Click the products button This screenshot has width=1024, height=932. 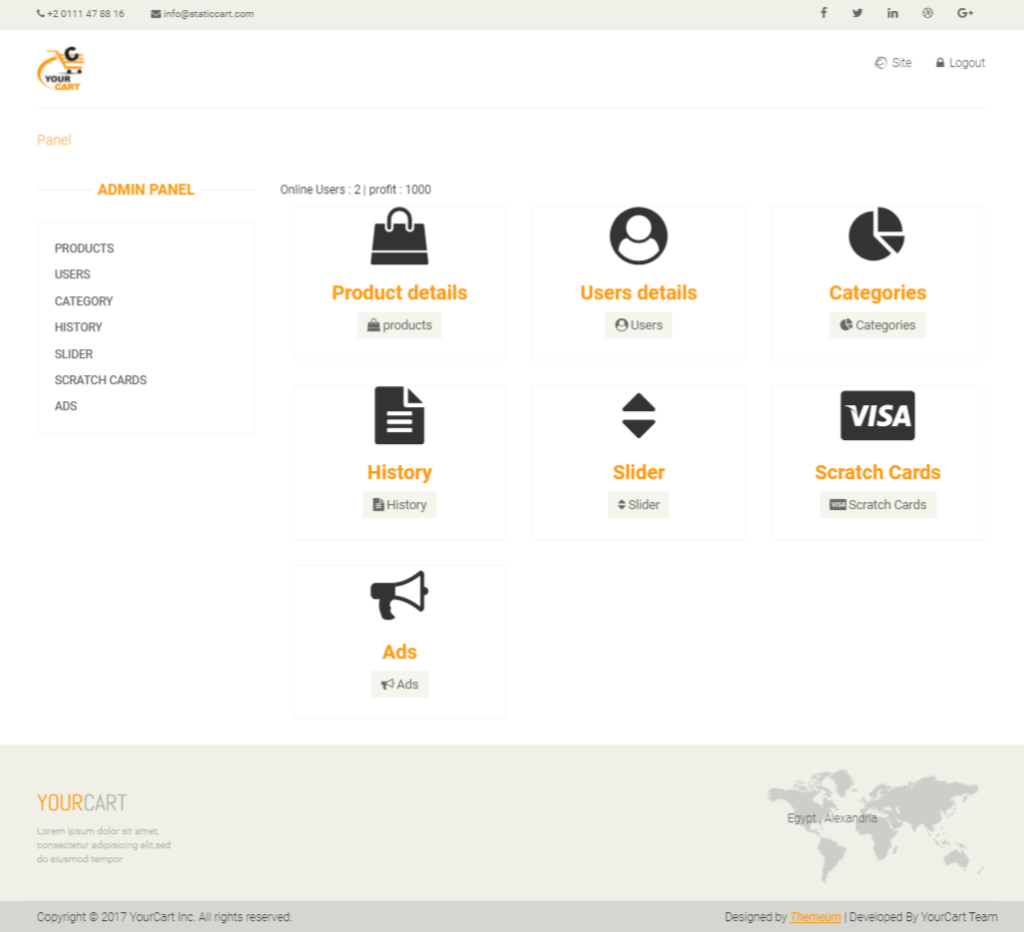point(400,325)
